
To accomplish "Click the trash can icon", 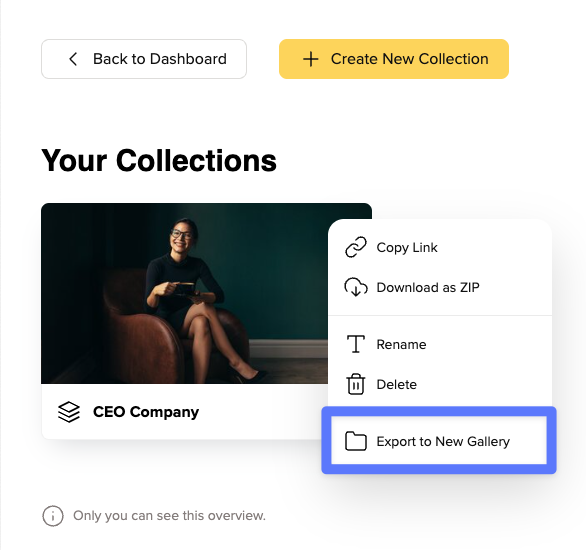I will pyautogui.click(x=356, y=384).
